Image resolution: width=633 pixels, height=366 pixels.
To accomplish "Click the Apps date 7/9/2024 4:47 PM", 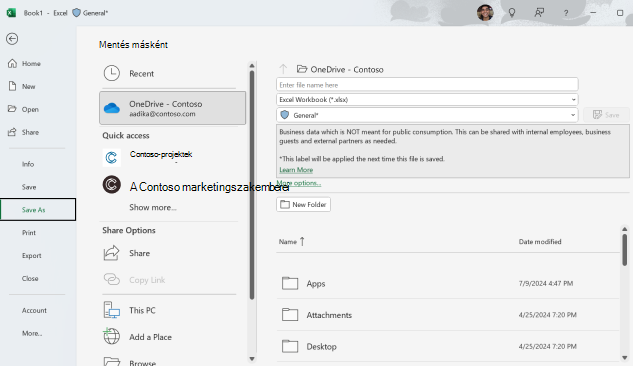I will [545, 284].
